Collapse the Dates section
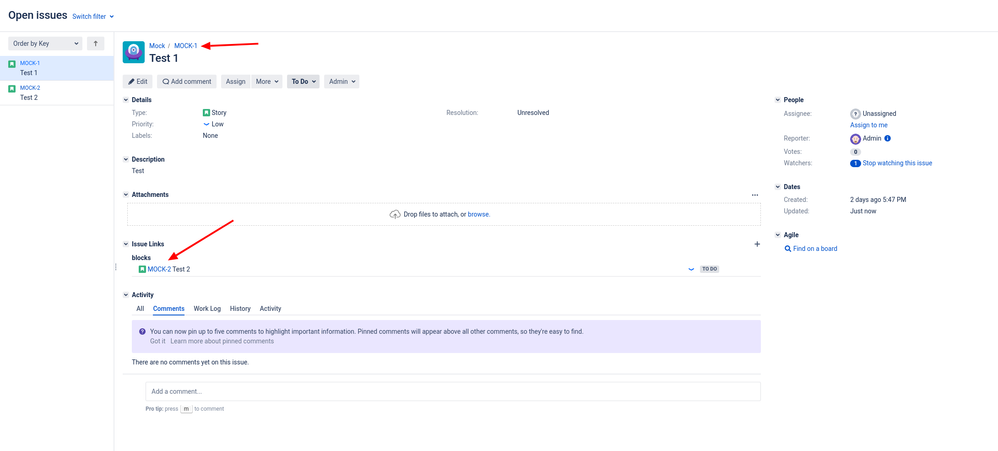 [778, 187]
